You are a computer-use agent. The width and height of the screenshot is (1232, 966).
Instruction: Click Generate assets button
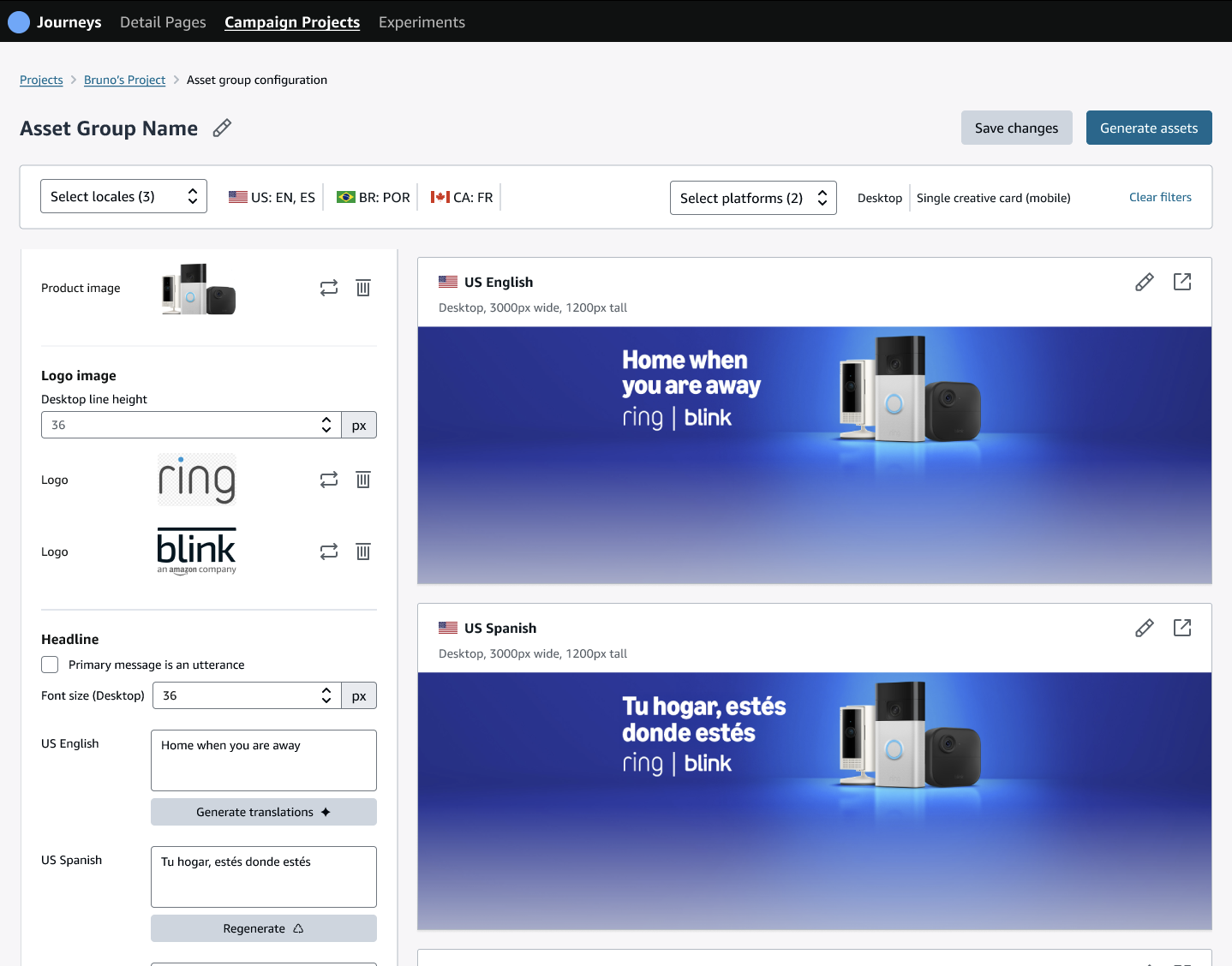[1149, 128]
